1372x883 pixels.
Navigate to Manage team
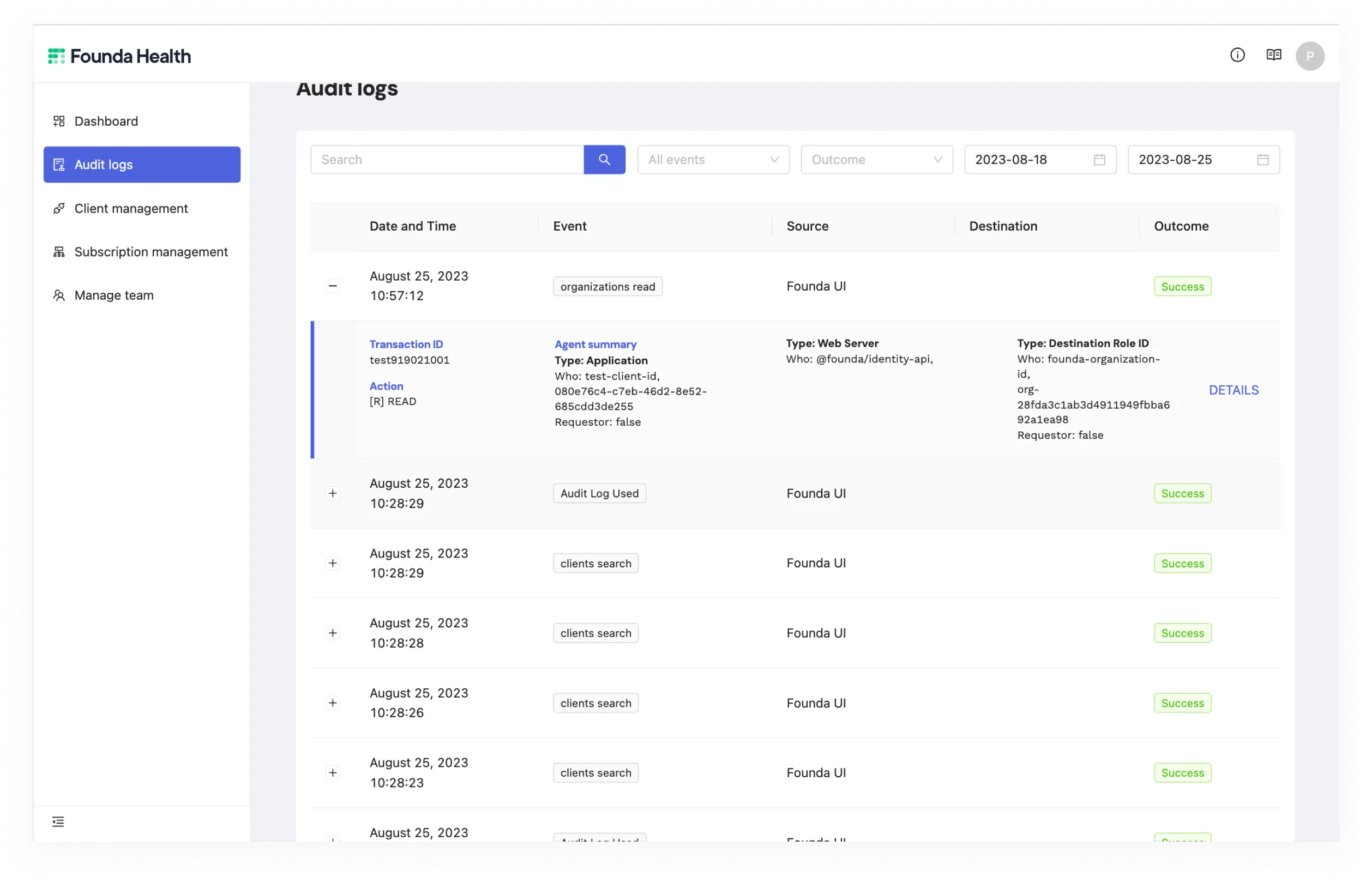[142, 295]
